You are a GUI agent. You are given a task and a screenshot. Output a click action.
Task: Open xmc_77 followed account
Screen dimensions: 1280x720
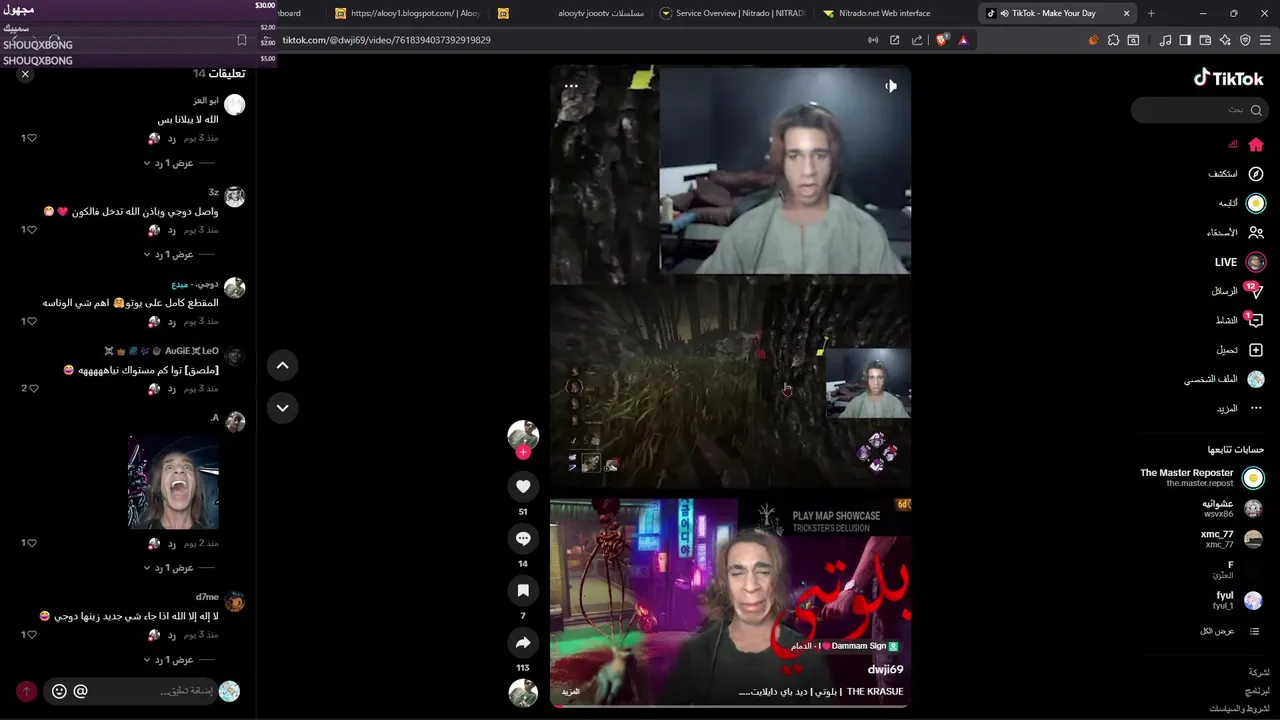click(x=1231, y=539)
